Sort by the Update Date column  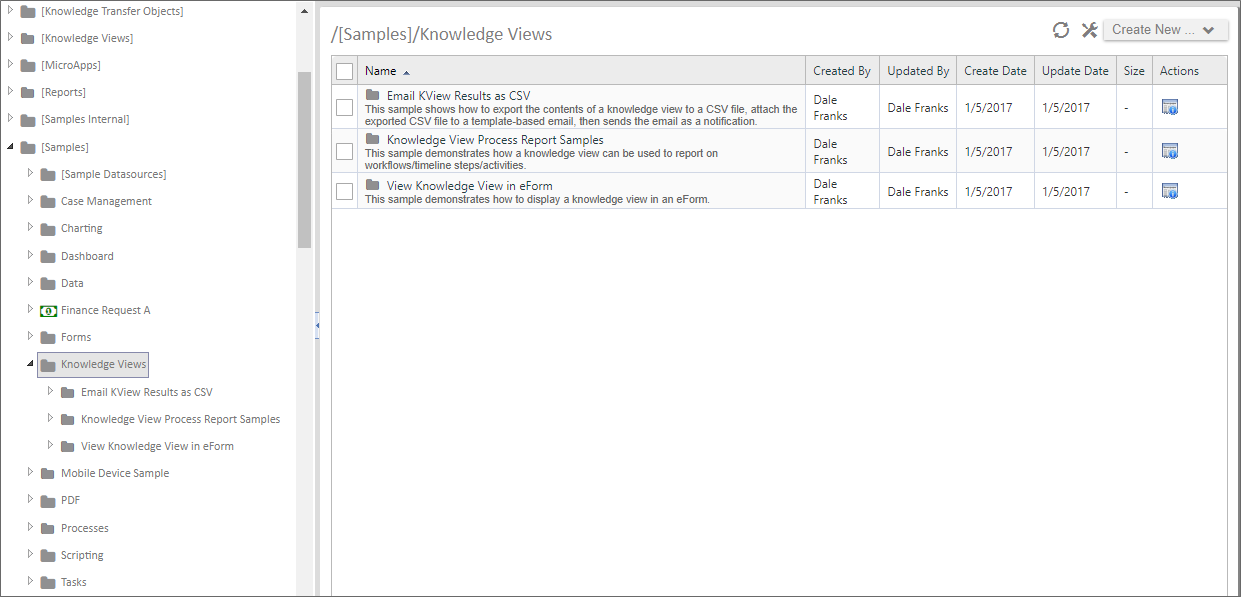pos(1075,71)
